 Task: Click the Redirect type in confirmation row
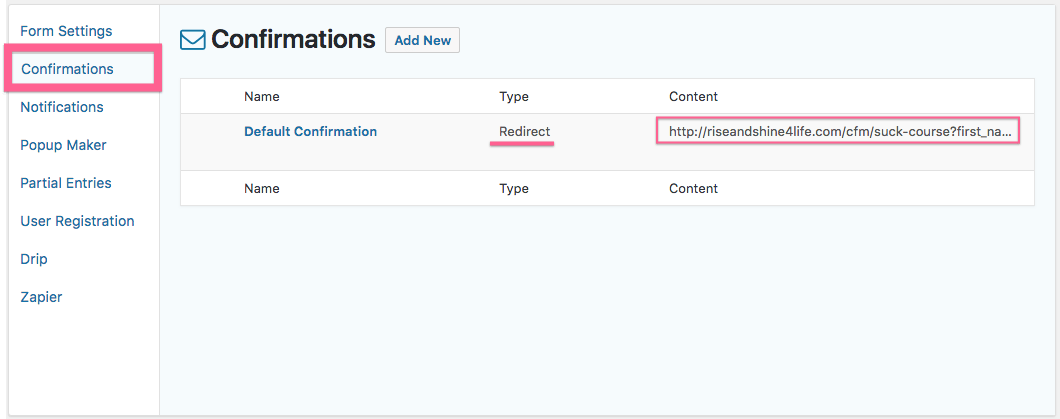[524, 131]
